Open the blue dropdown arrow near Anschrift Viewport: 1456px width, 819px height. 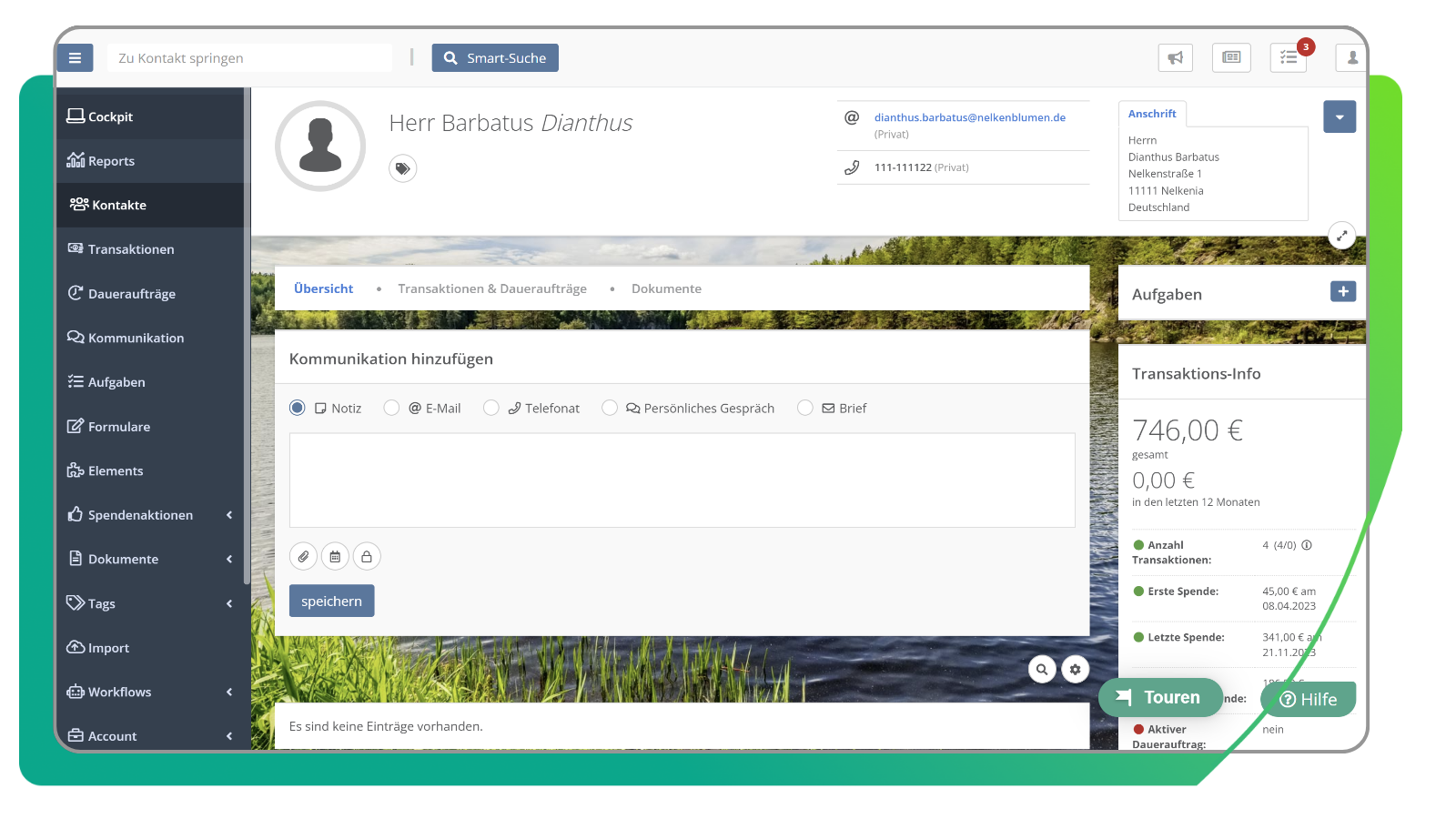(x=1339, y=116)
